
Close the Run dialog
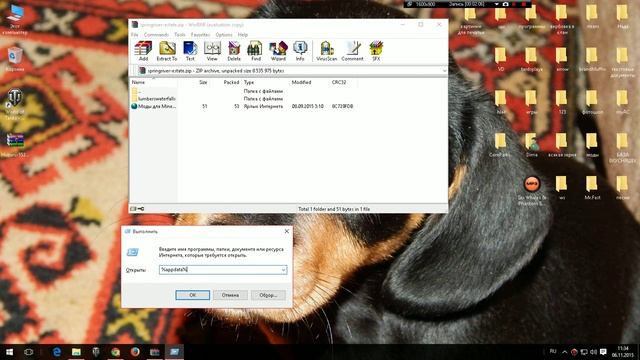(287, 231)
